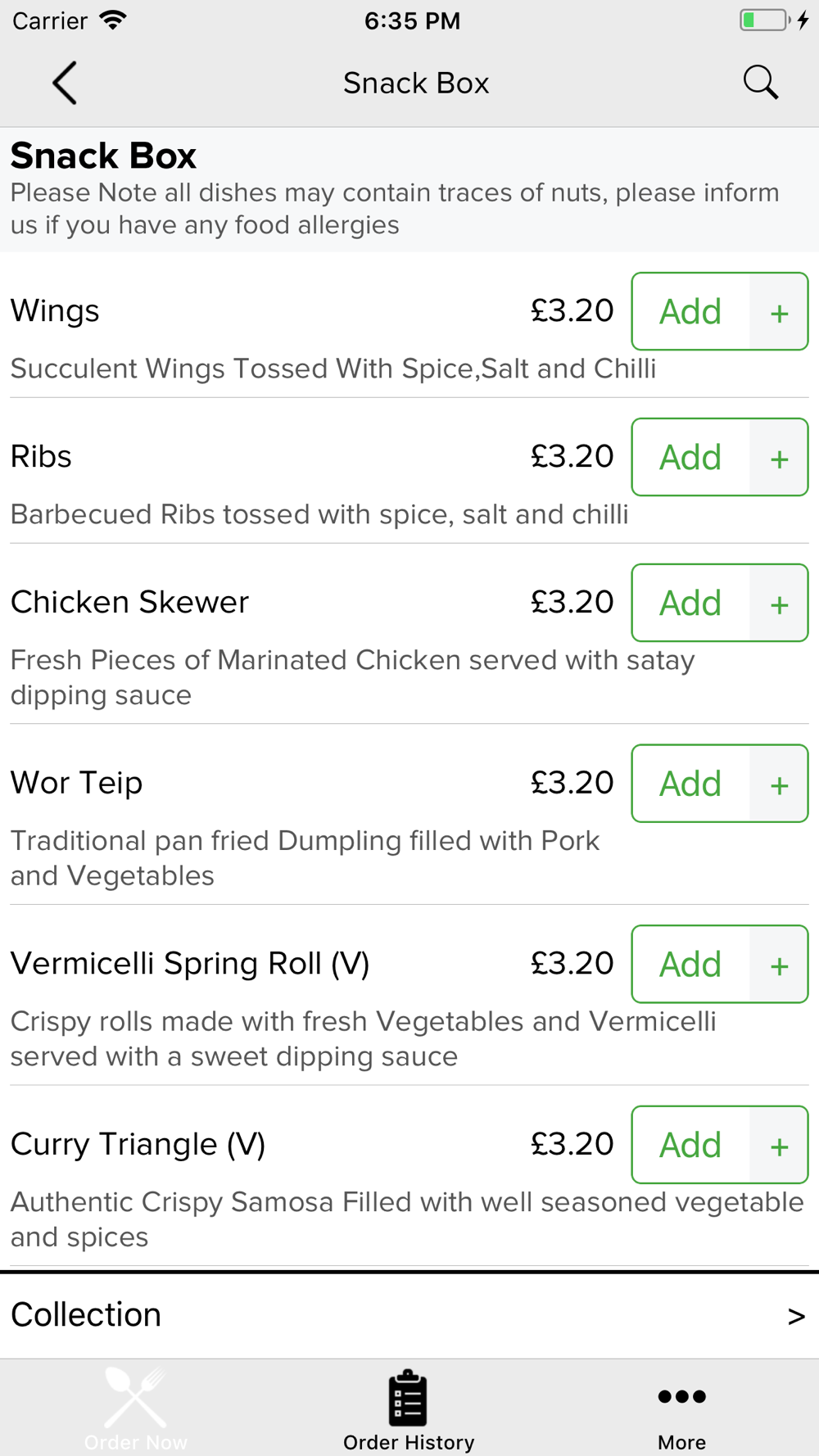The width and height of the screenshot is (819, 1456).
Task: Add Chicken Skewer to the order
Action: coord(690,604)
